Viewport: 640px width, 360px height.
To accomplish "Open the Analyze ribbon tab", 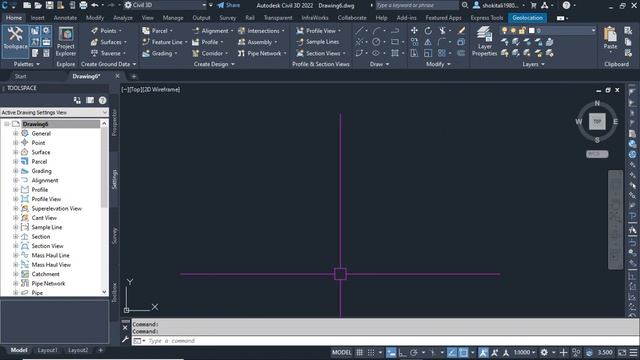I will tap(122, 18).
